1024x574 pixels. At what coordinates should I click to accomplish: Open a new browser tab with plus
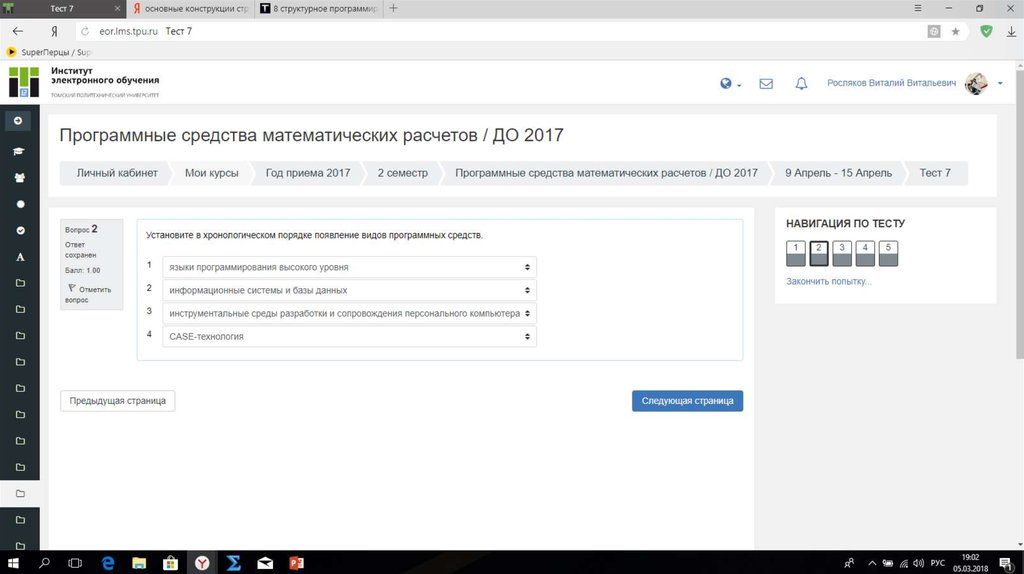coord(393,8)
